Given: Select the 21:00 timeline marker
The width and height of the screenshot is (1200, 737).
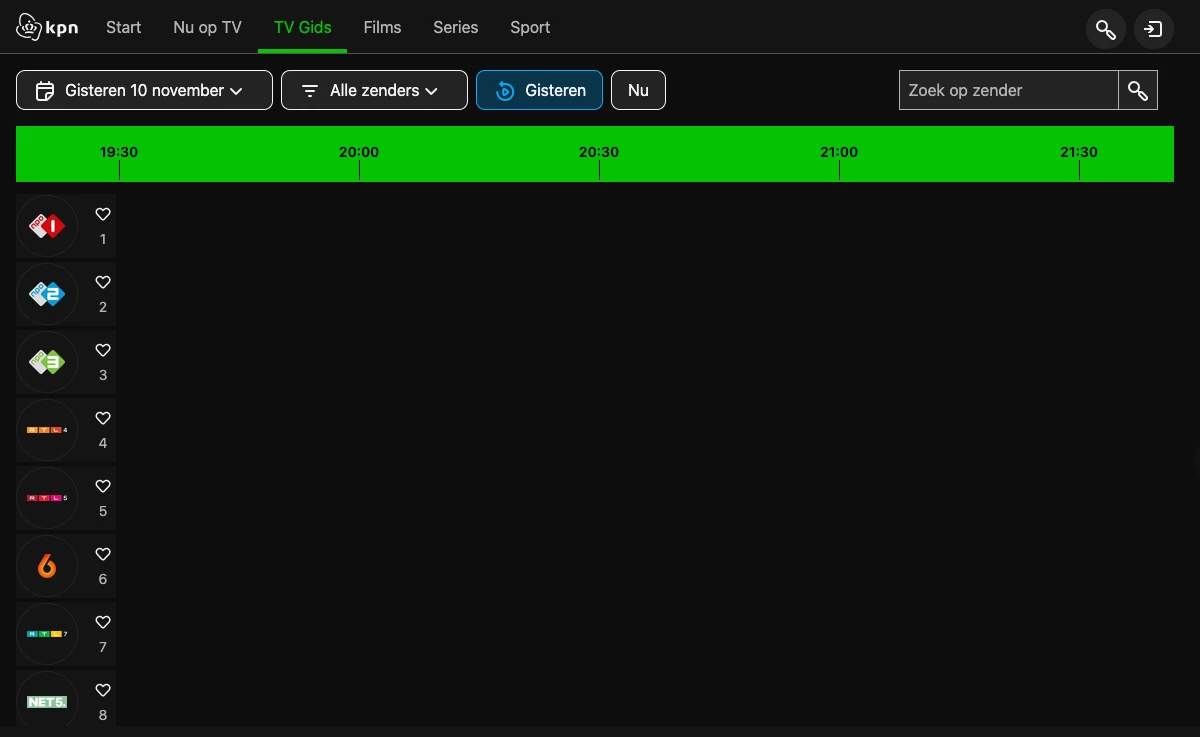Looking at the screenshot, I should click(x=839, y=152).
